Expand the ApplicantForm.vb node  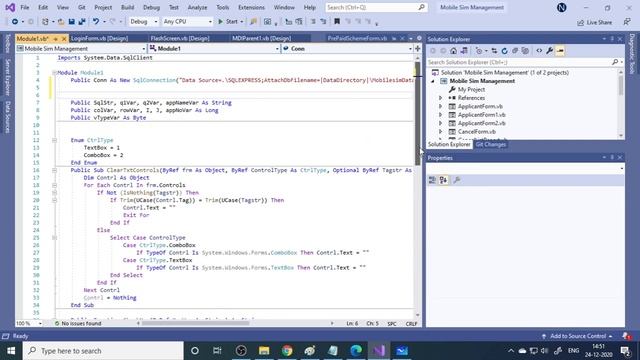point(440,106)
